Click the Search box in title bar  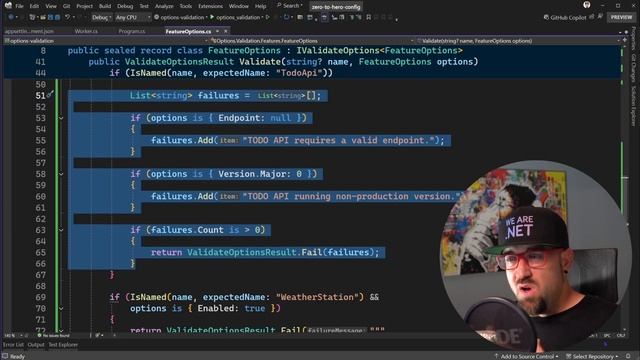click(290, 6)
